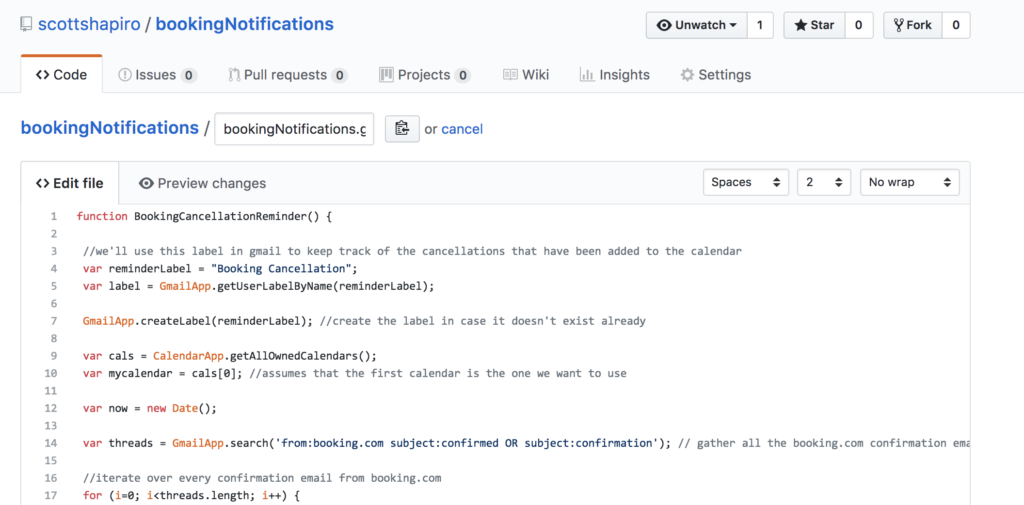The image size is (1024, 505).
Task: Fork the bookingNotifications repository
Action: pyautogui.click(x=912, y=25)
